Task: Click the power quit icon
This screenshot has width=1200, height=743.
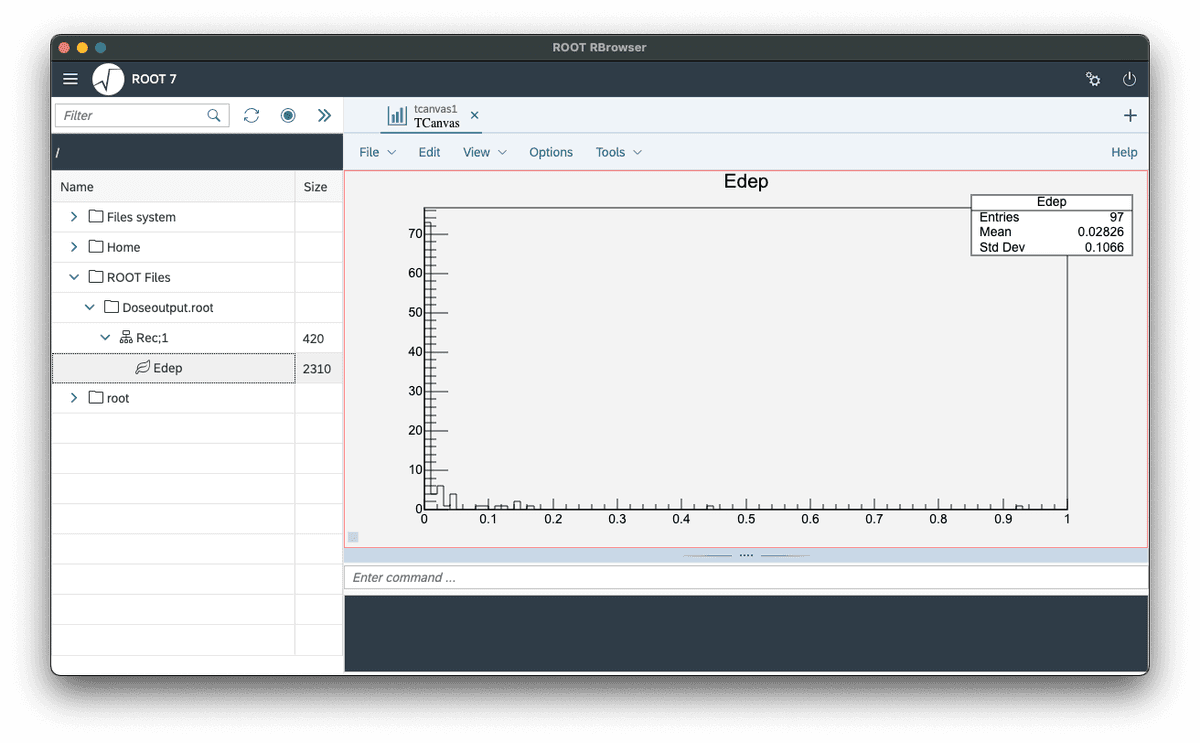Action: coord(1130,79)
